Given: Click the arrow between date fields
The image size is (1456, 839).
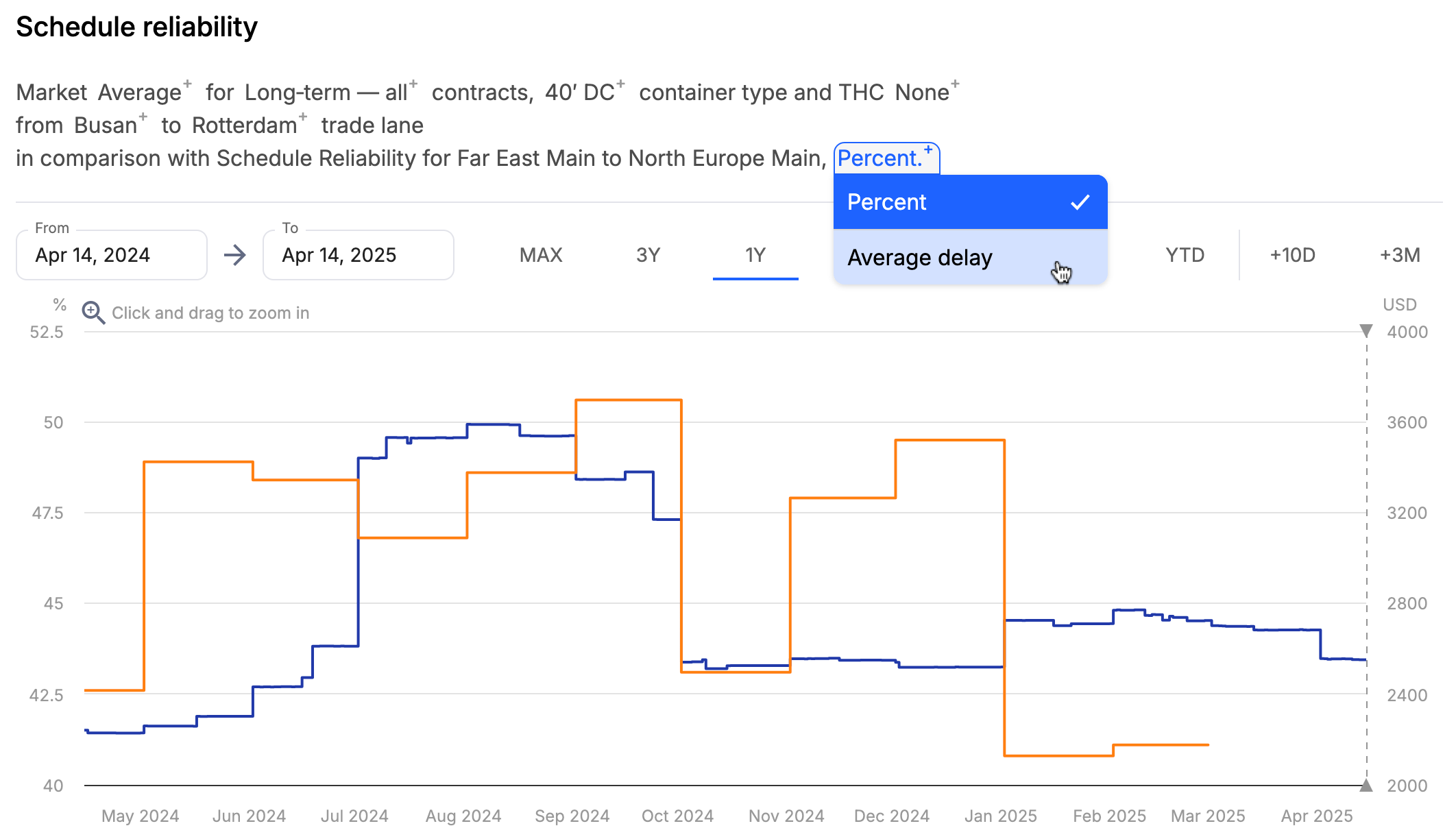Looking at the screenshot, I should pyautogui.click(x=235, y=256).
